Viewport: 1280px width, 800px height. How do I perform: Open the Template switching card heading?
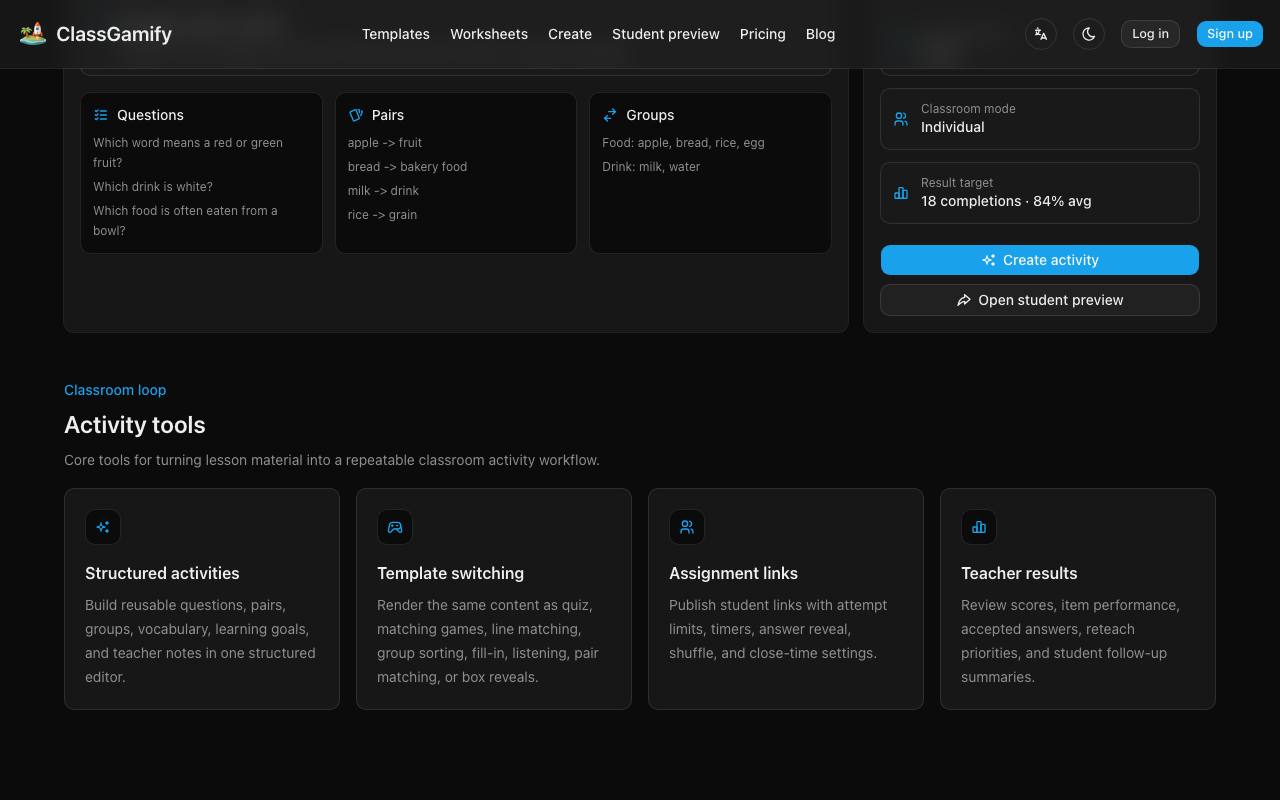[450, 573]
